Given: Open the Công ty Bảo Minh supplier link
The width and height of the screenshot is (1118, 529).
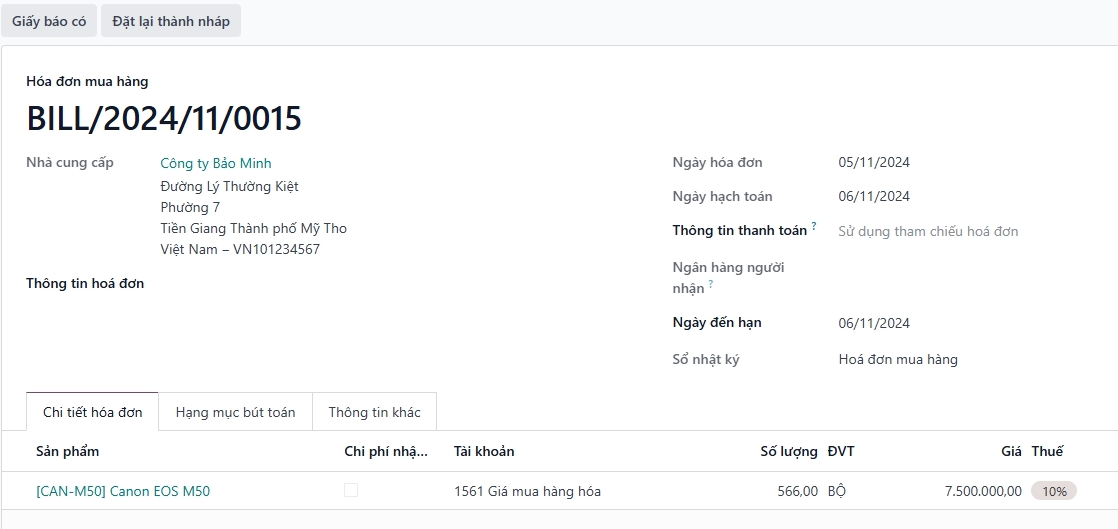Looking at the screenshot, I should point(216,163).
